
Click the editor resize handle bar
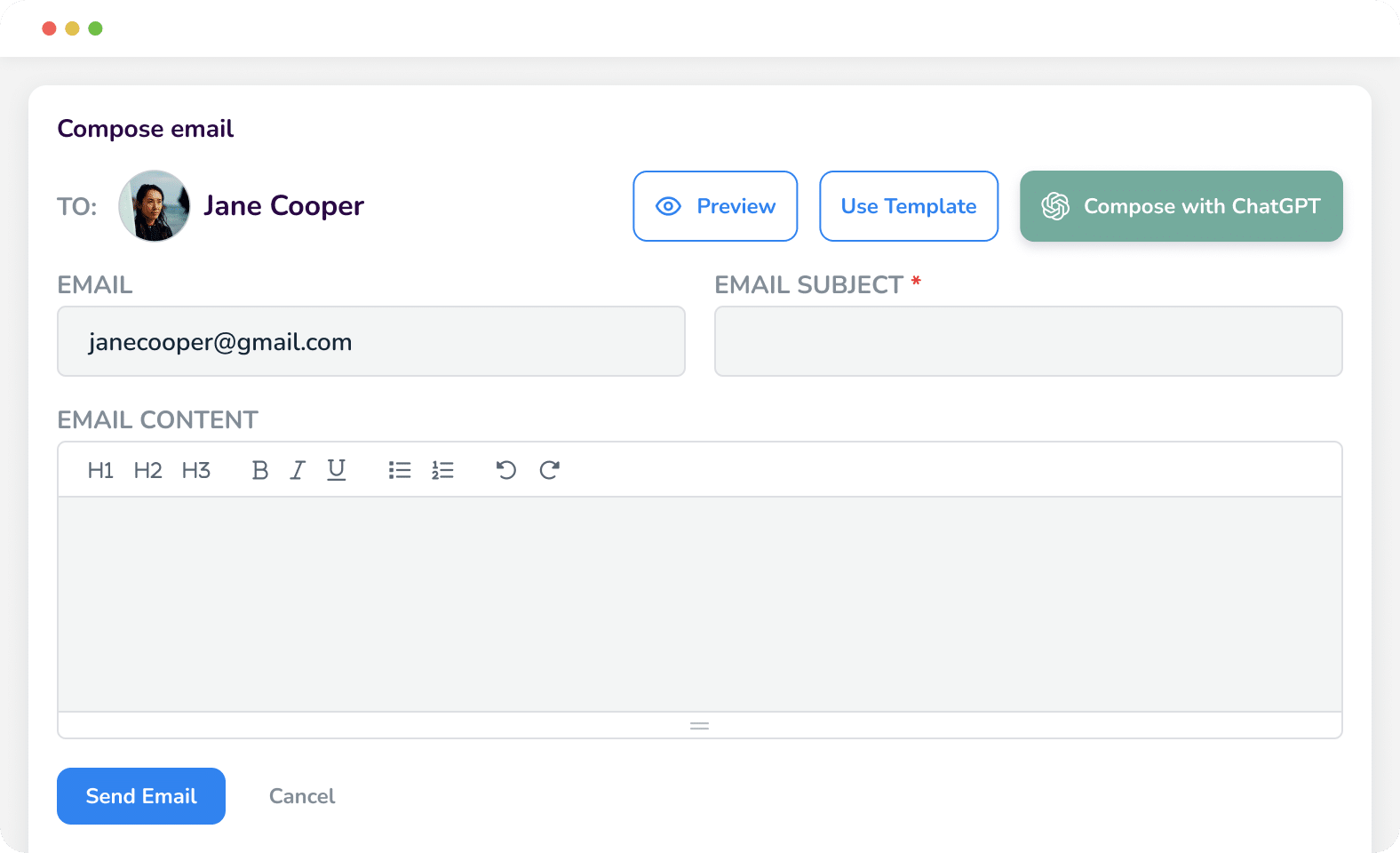700,726
